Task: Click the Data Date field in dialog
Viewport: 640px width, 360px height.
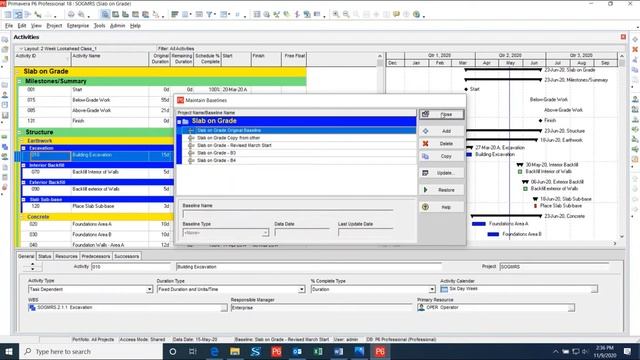Action: (302, 233)
